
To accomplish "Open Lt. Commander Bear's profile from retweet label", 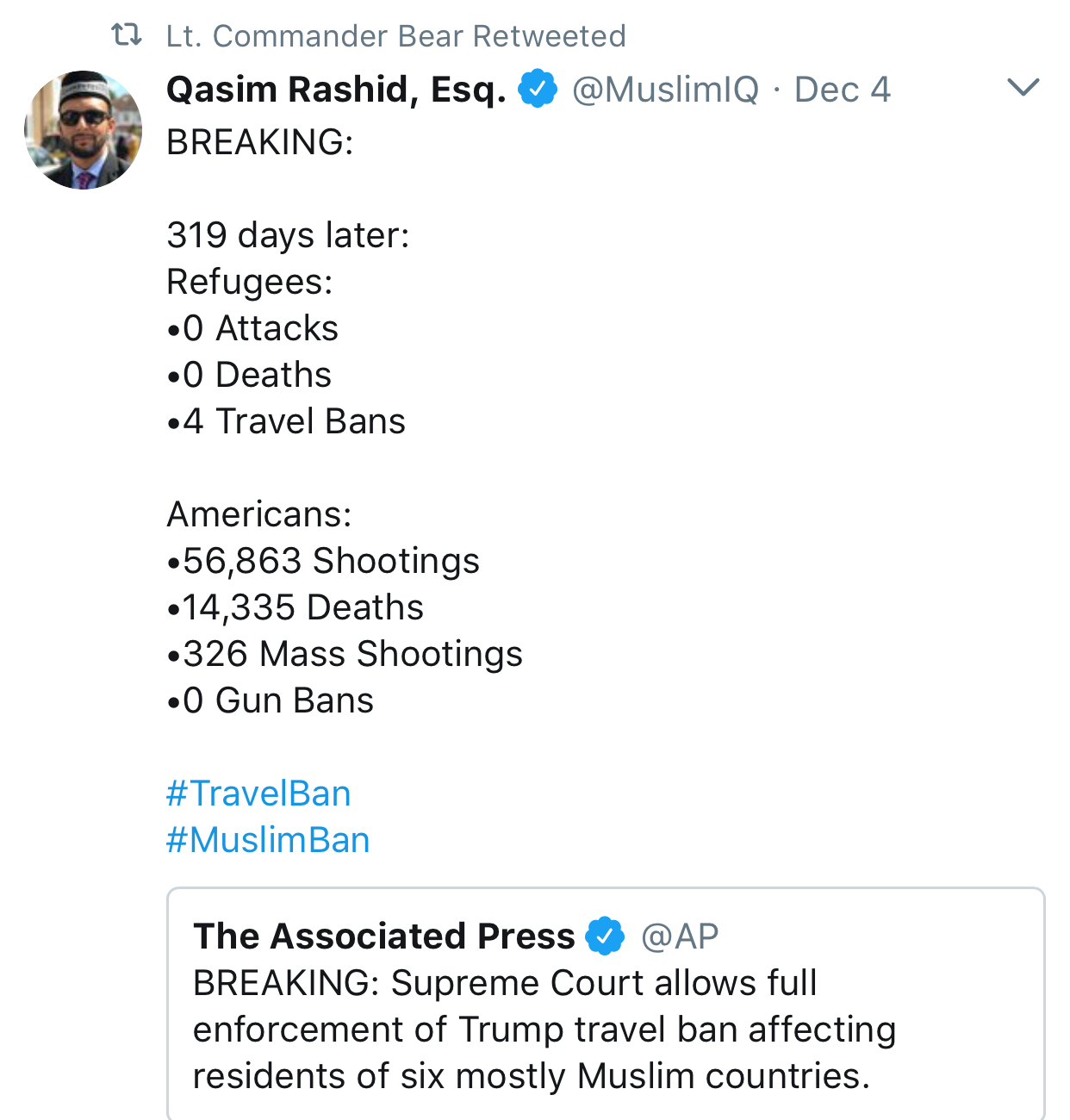I will tap(395, 36).
